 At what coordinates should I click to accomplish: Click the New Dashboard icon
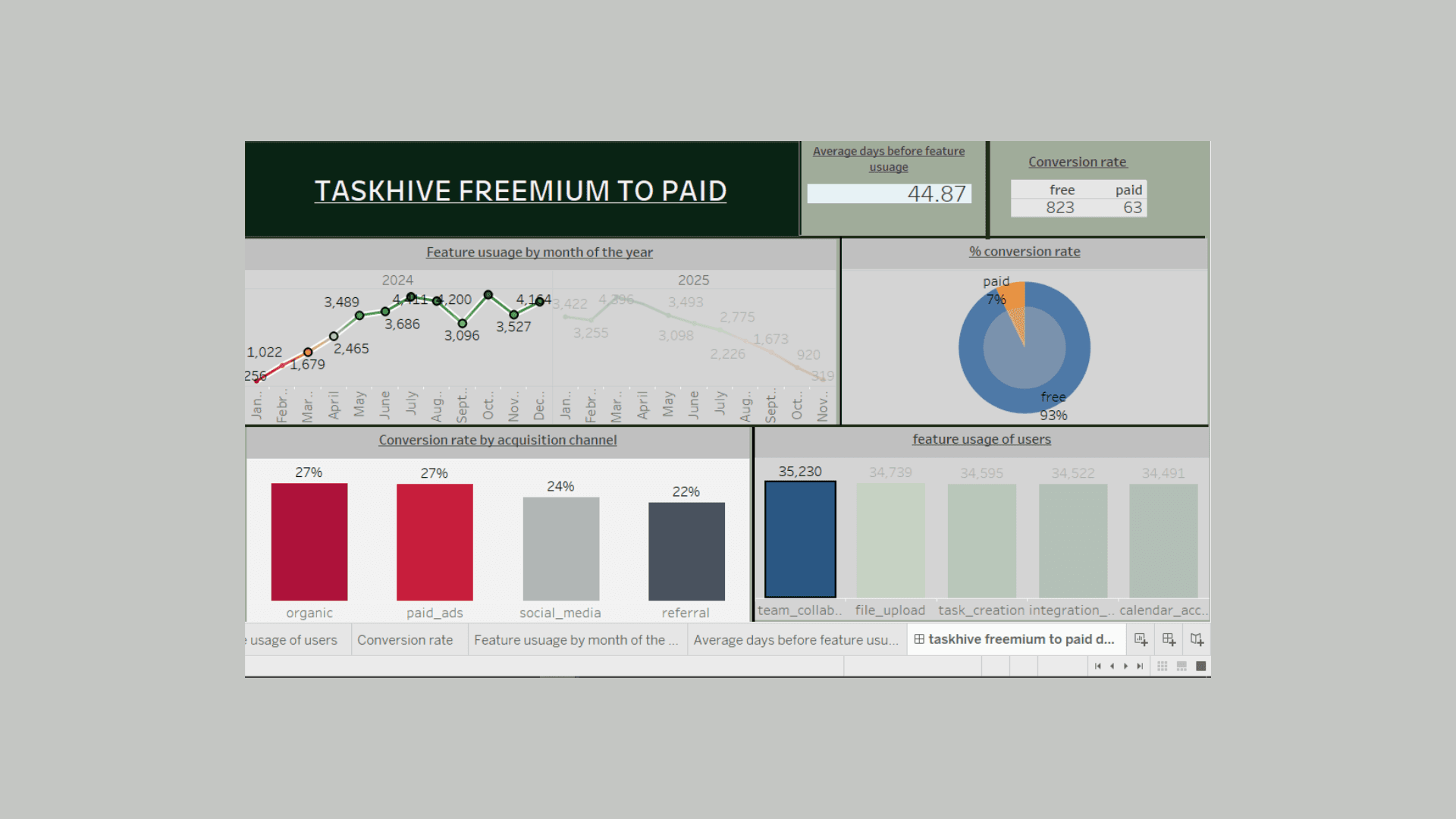(1169, 639)
